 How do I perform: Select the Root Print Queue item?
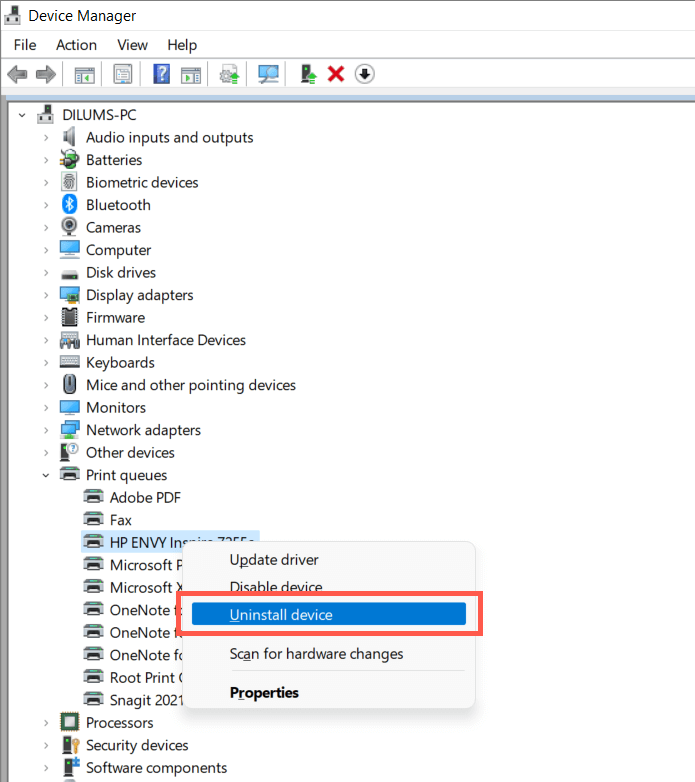point(146,678)
